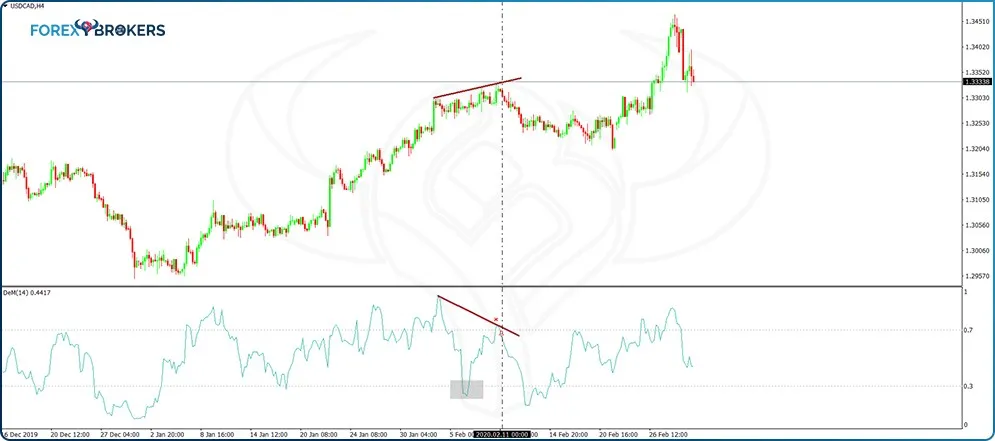Click indicator level 0.7 on the scale
The height and width of the screenshot is (441, 995).
pos(968,331)
